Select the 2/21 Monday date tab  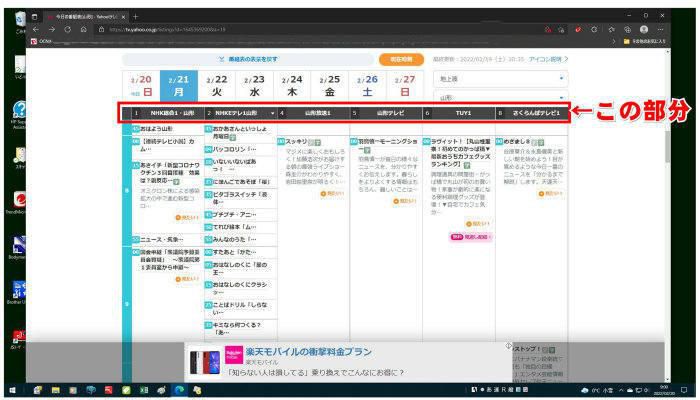[x=179, y=85]
